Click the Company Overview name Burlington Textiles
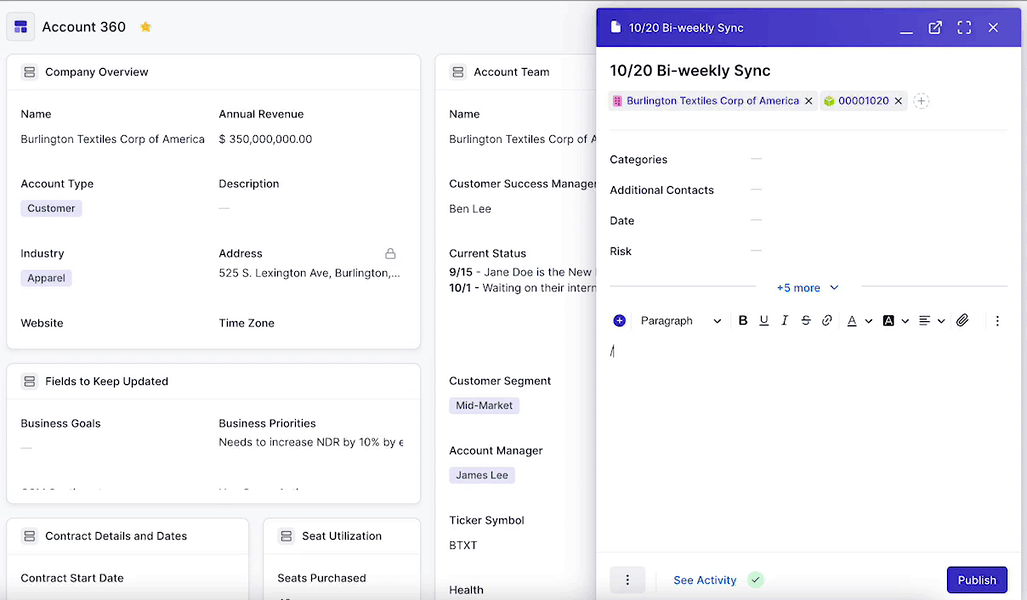1027x600 pixels. [x=112, y=139]
